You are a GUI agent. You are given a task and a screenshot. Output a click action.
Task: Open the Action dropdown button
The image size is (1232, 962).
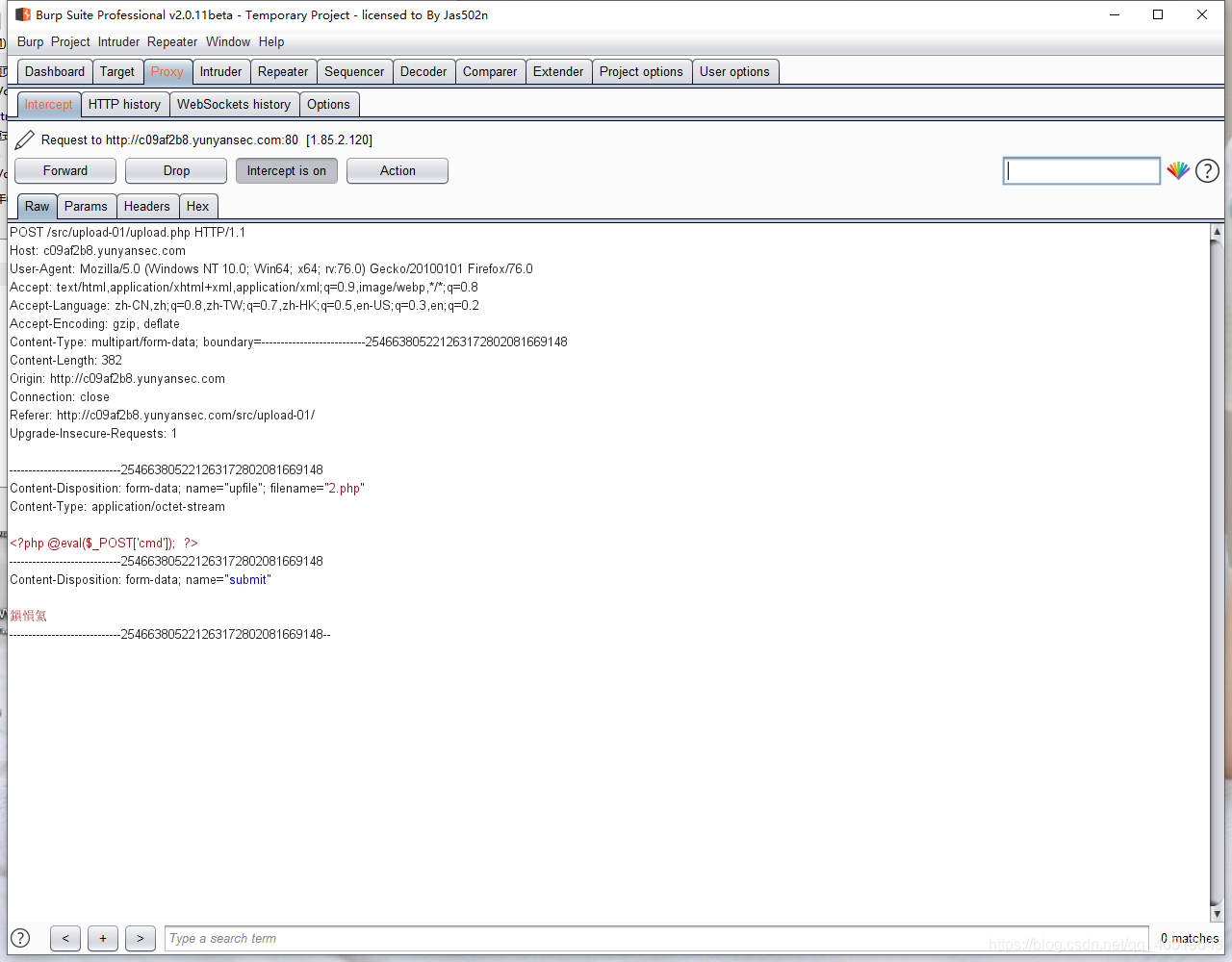pyautogui.click(x=398, y=171)
